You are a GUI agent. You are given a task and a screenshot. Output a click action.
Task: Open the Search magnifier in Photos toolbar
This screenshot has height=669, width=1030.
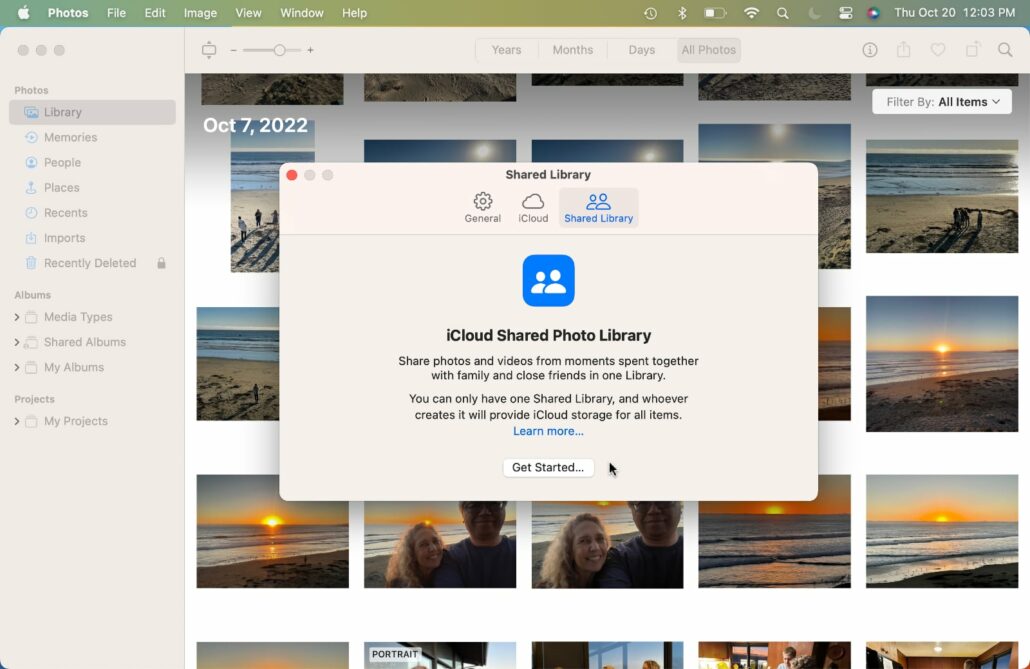(1005, 50)
